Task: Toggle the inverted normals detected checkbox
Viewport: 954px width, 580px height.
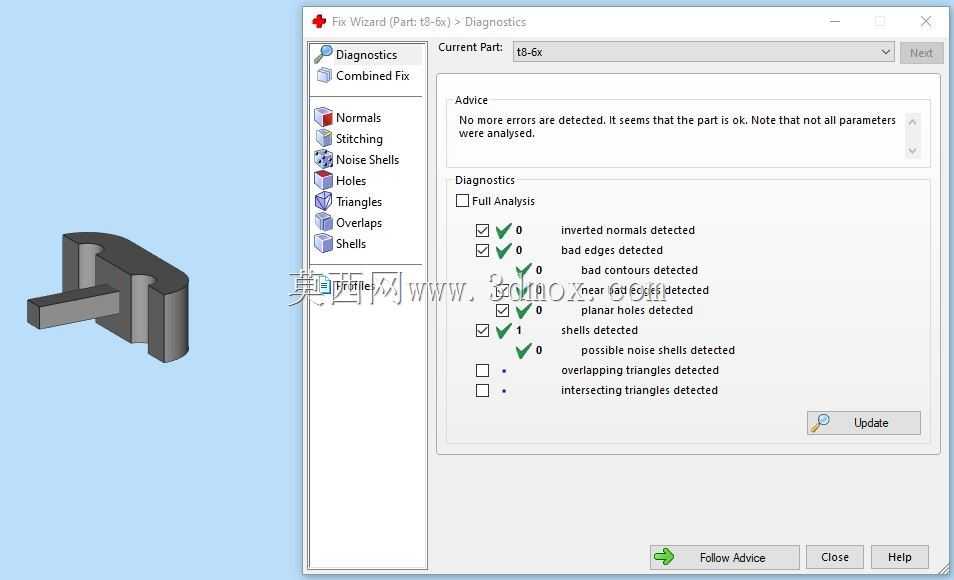Action: coord(482,230)
